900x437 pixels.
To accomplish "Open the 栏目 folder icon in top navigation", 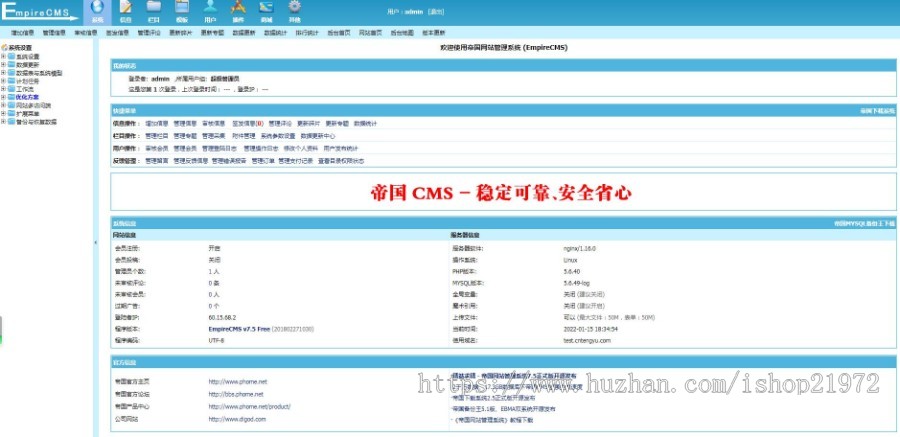I will [154, 7].
